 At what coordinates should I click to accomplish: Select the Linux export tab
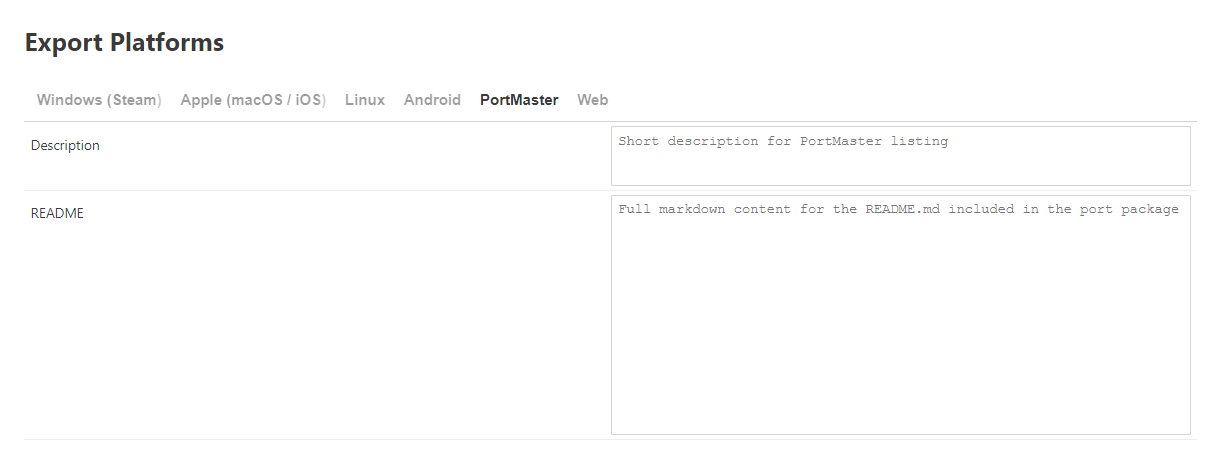point(365,100)
